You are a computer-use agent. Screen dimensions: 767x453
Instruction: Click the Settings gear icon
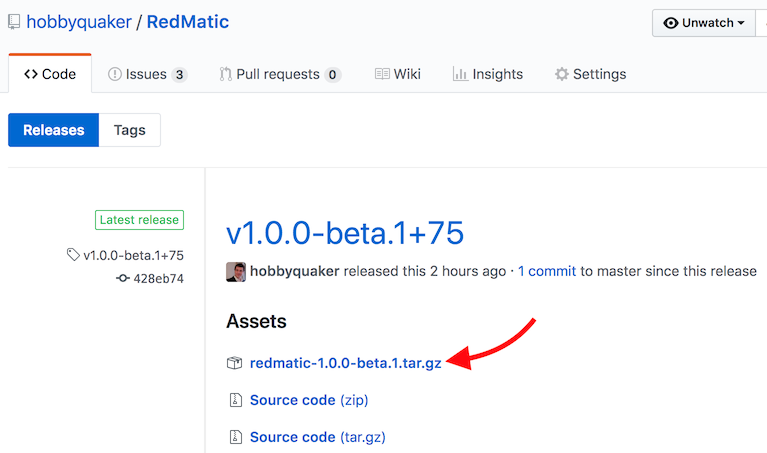point(562,74)
